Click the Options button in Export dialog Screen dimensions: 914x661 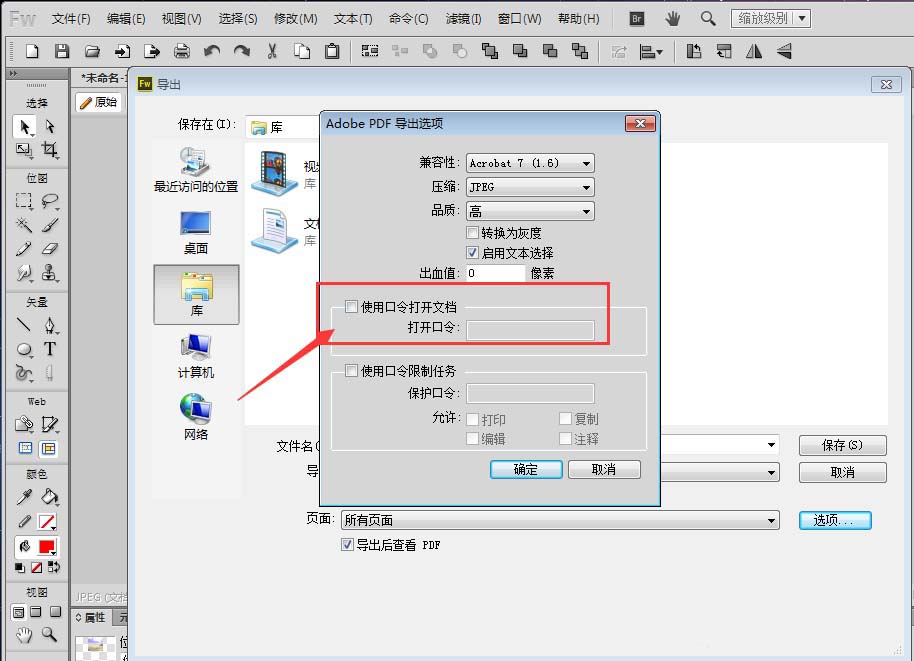[x=835, y=520]
